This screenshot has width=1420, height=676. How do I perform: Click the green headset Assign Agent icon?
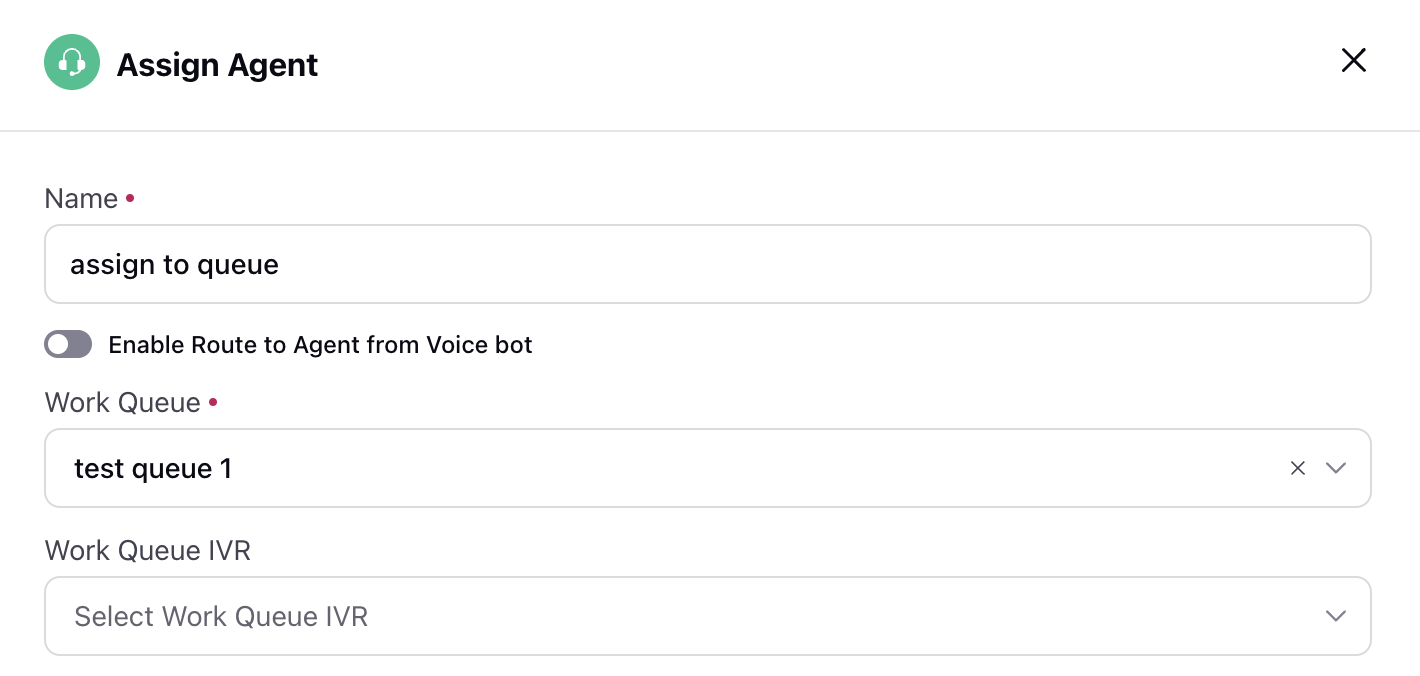pyautogui.click(x=72, y=62)
